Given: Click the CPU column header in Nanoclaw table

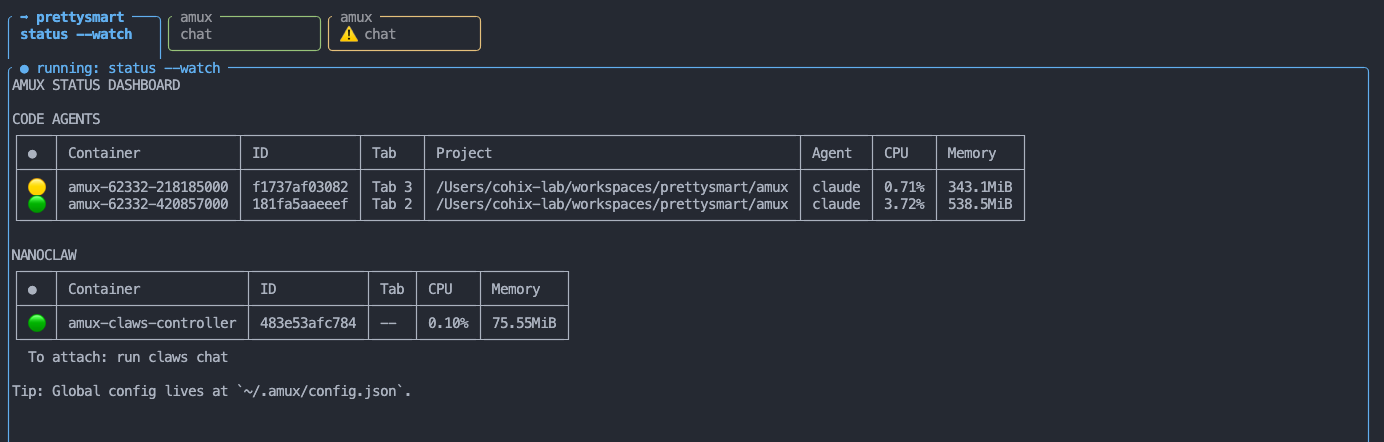Looking at the screenshot, I should pos(440,289).
